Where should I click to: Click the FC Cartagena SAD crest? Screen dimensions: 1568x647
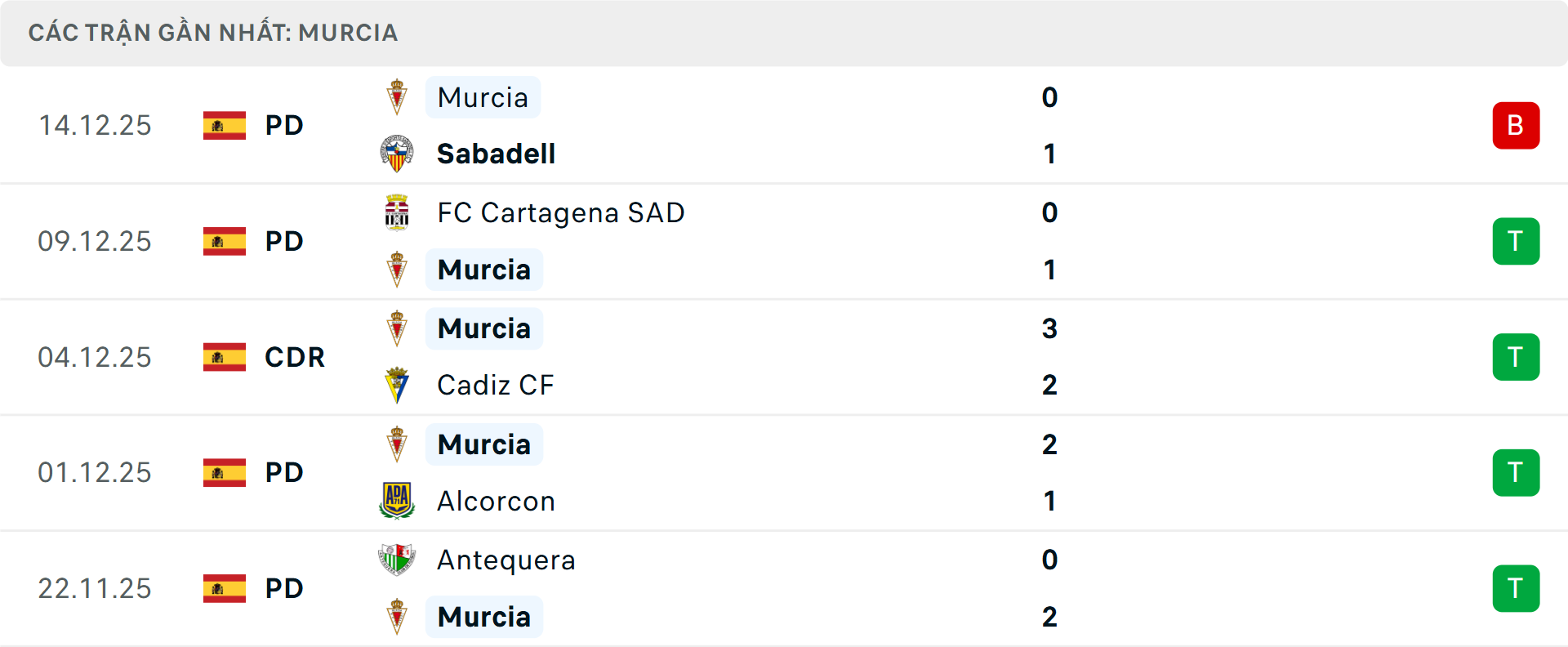point(398,212)
